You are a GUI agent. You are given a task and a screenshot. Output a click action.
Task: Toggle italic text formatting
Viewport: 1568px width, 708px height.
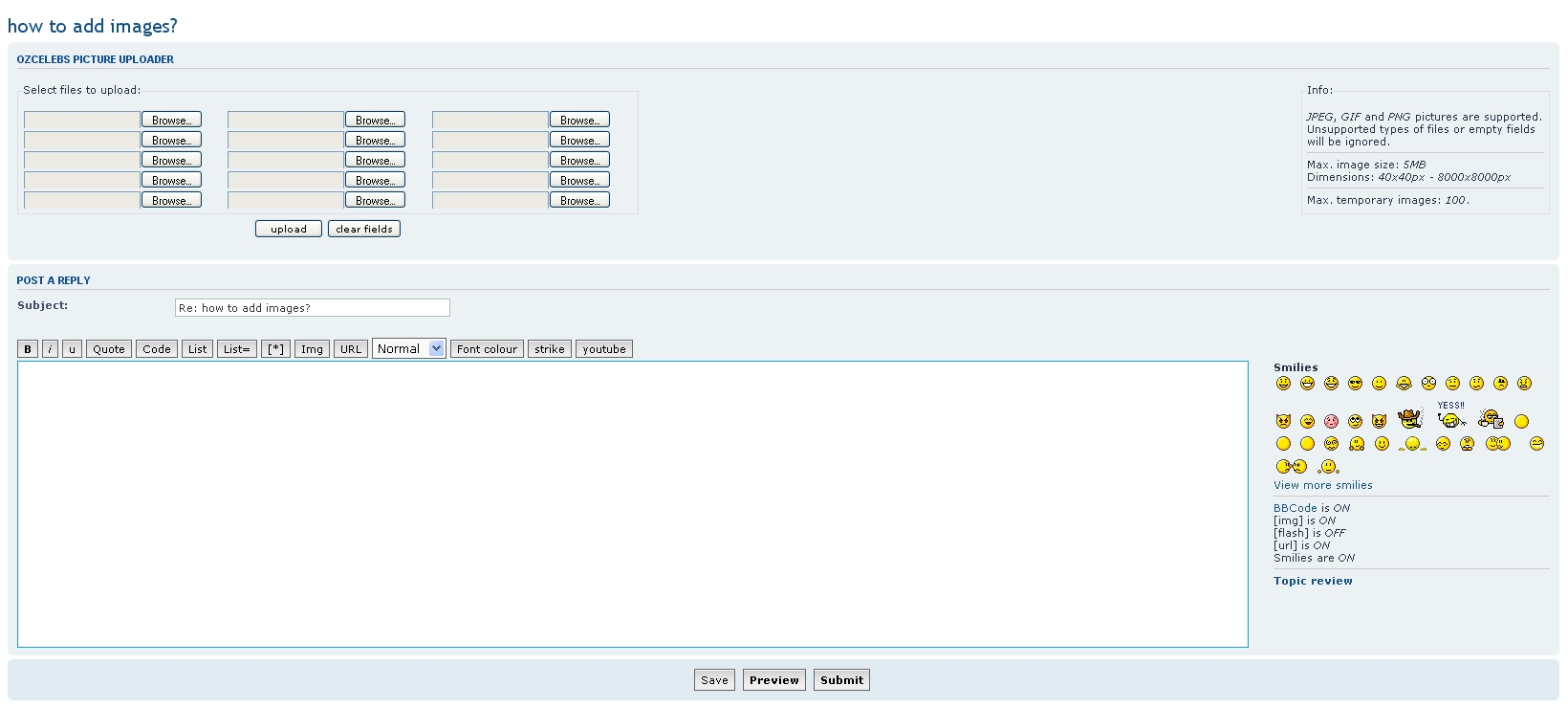50,349
